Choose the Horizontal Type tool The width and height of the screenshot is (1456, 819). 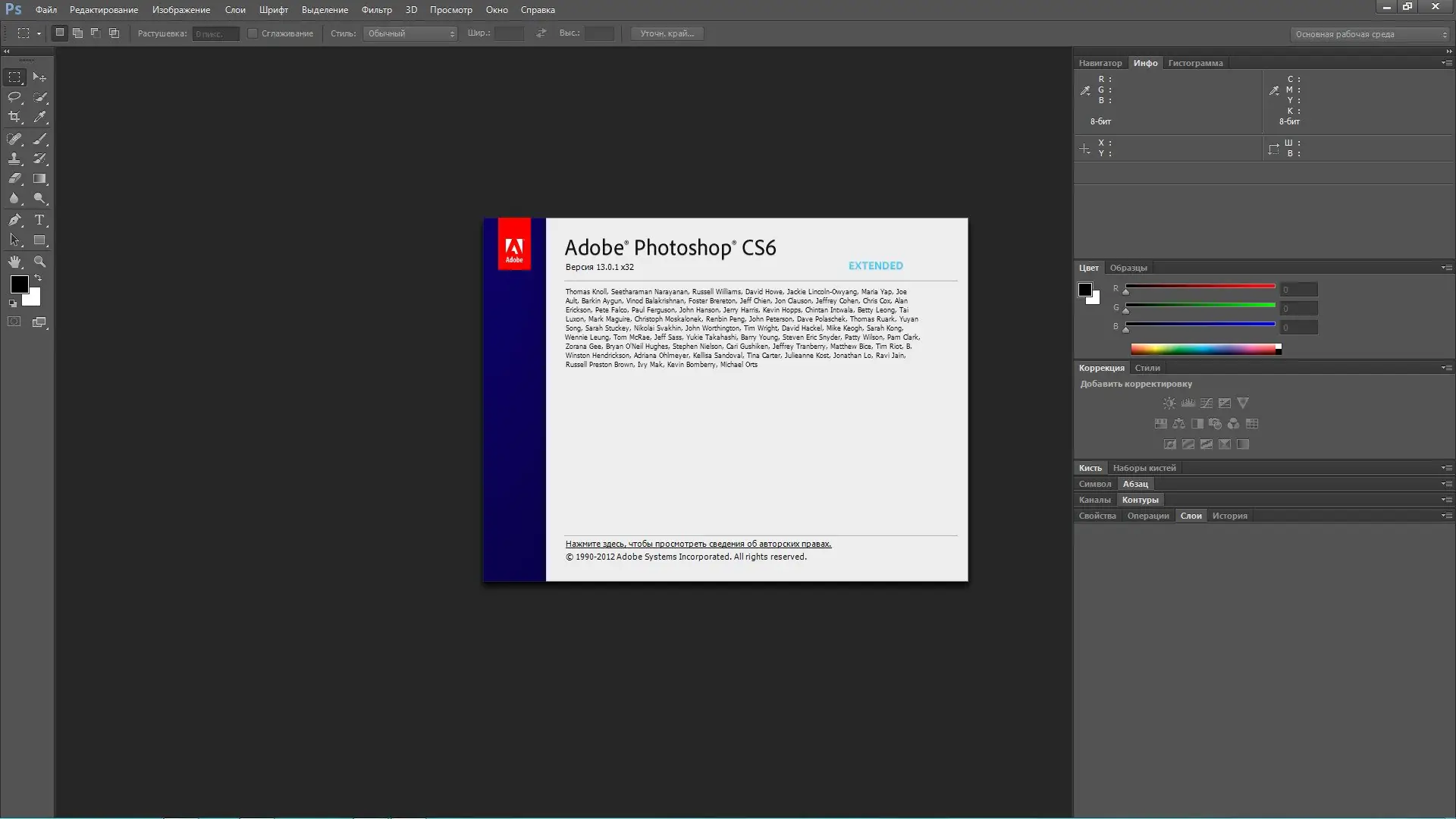click(40, 220)
